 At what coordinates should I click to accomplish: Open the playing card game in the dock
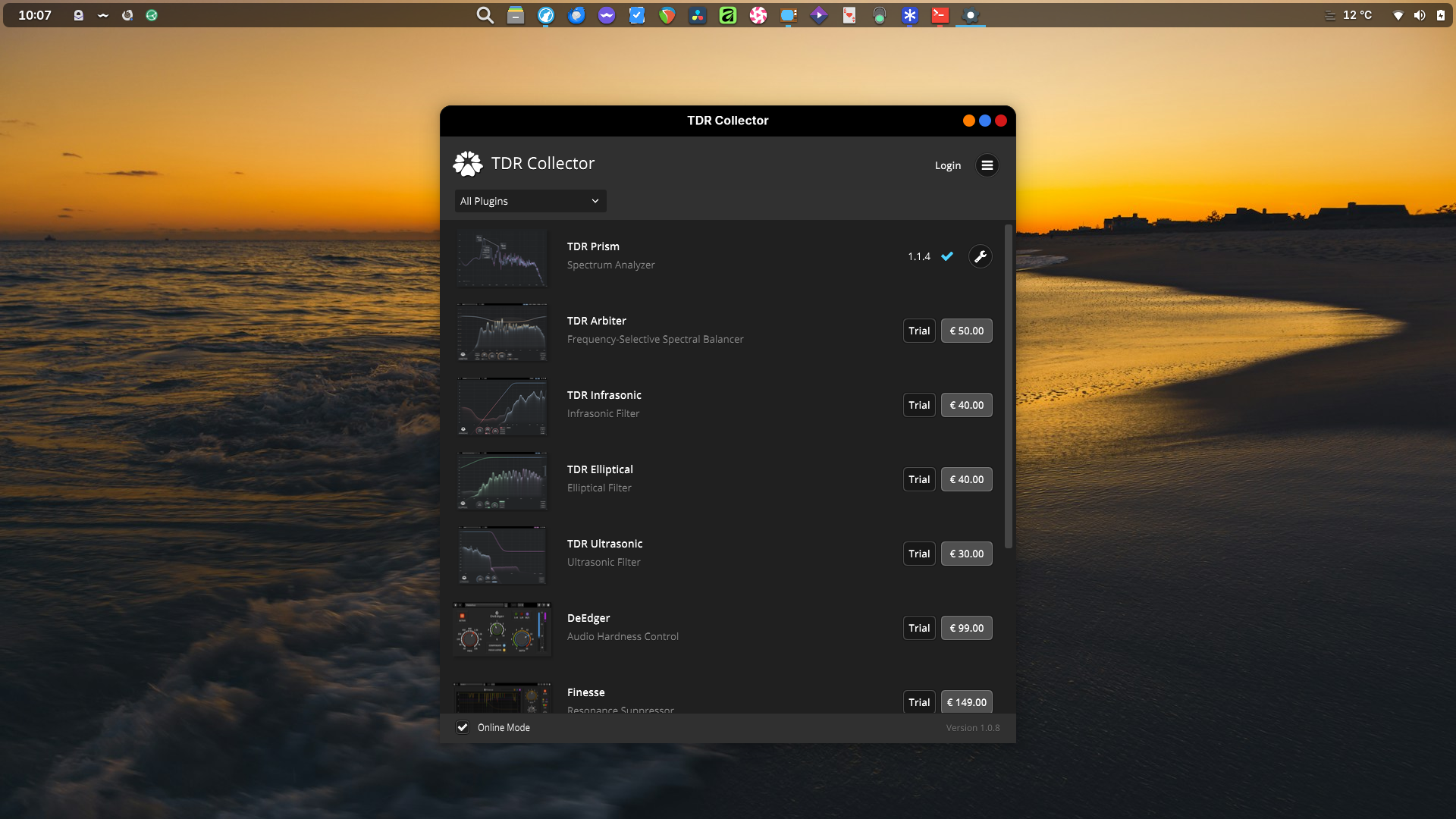click(849, 15)
